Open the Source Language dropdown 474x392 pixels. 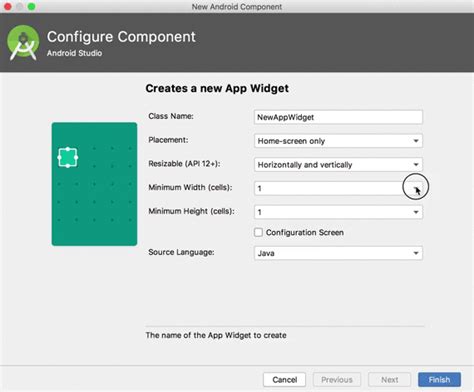click(338, 253)
